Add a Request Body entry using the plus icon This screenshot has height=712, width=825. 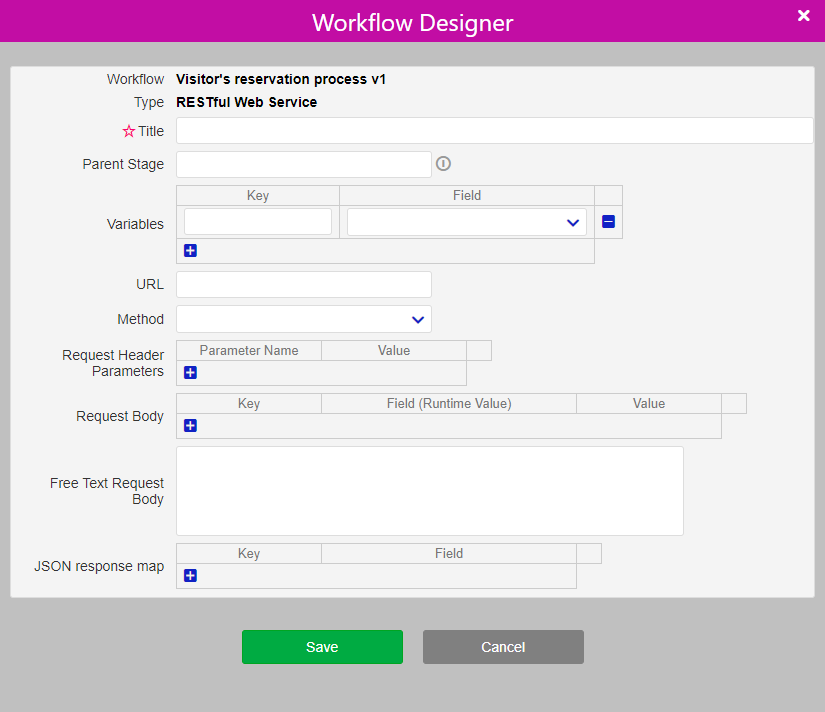point(190,425)
